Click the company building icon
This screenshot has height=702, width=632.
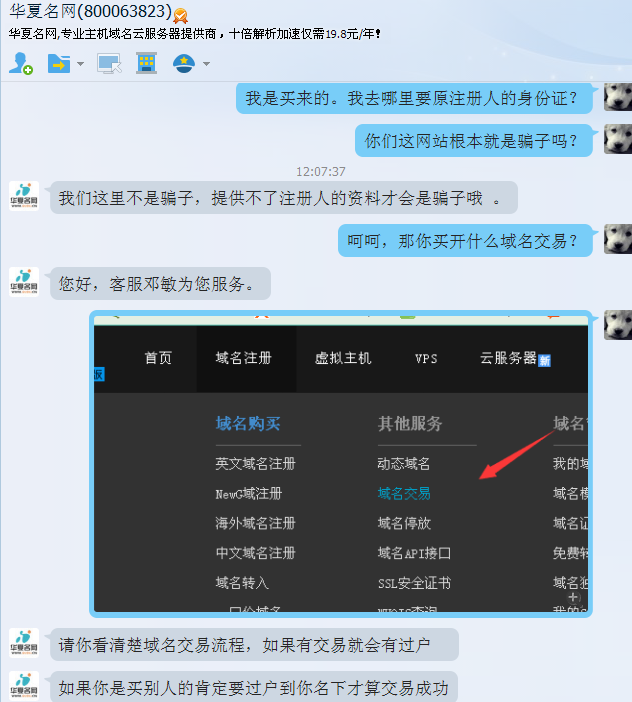[146, 64]
